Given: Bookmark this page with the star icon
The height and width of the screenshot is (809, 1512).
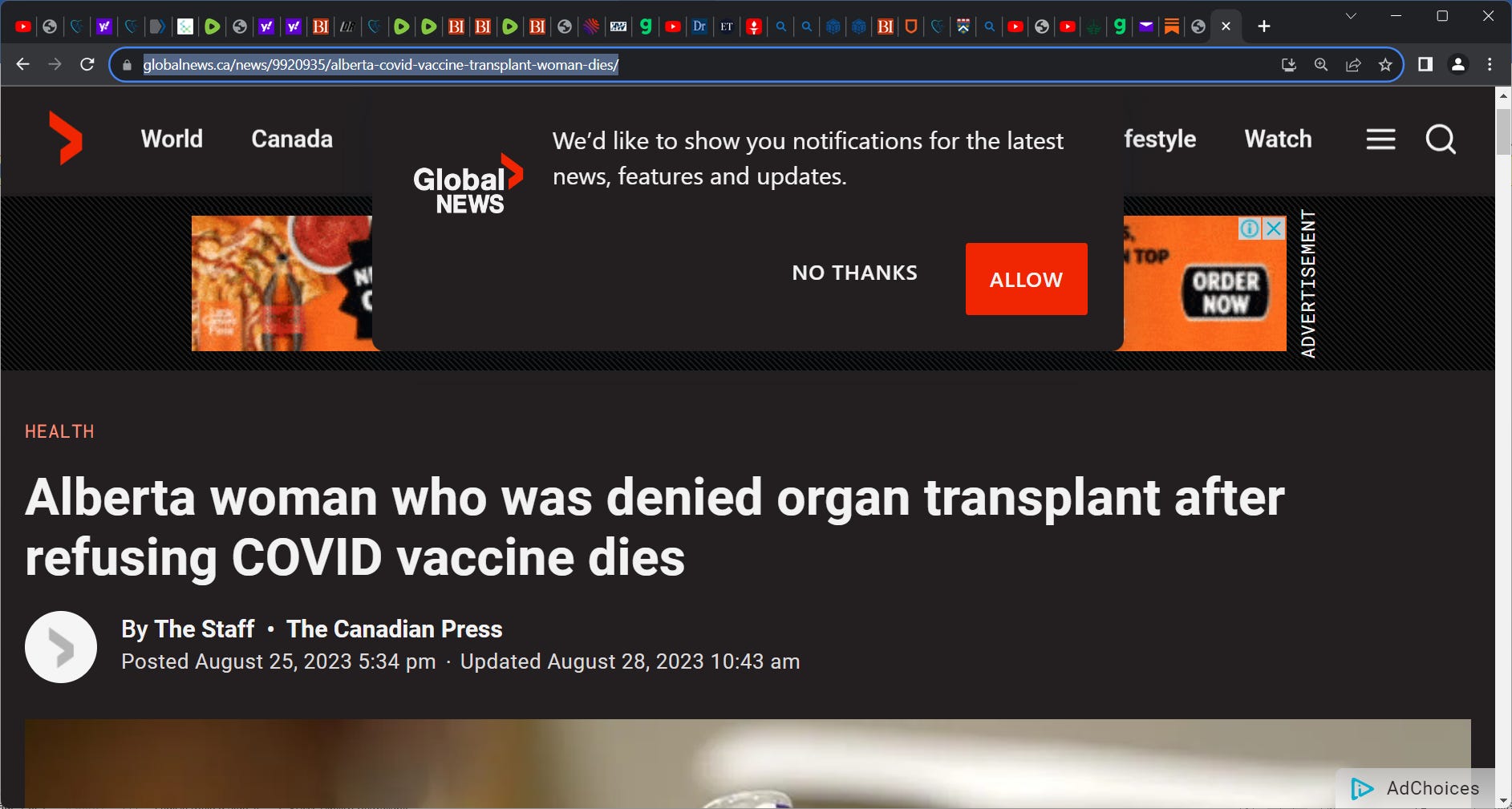Looking at the screenshot, I should coord(1385,65).
